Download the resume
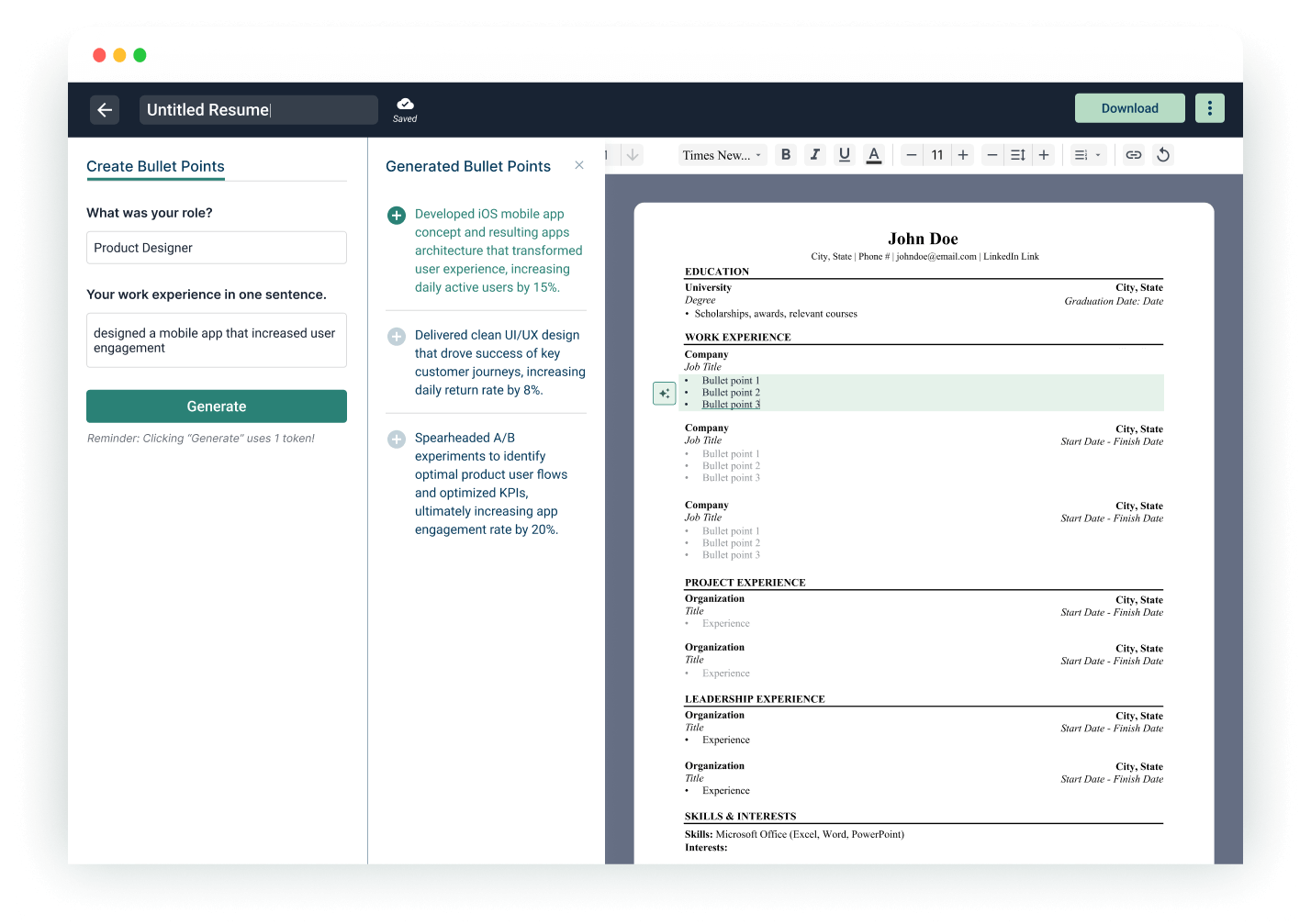Image resolution: width=1311 pixels, height=924 pixels. tap(1129, 107)
